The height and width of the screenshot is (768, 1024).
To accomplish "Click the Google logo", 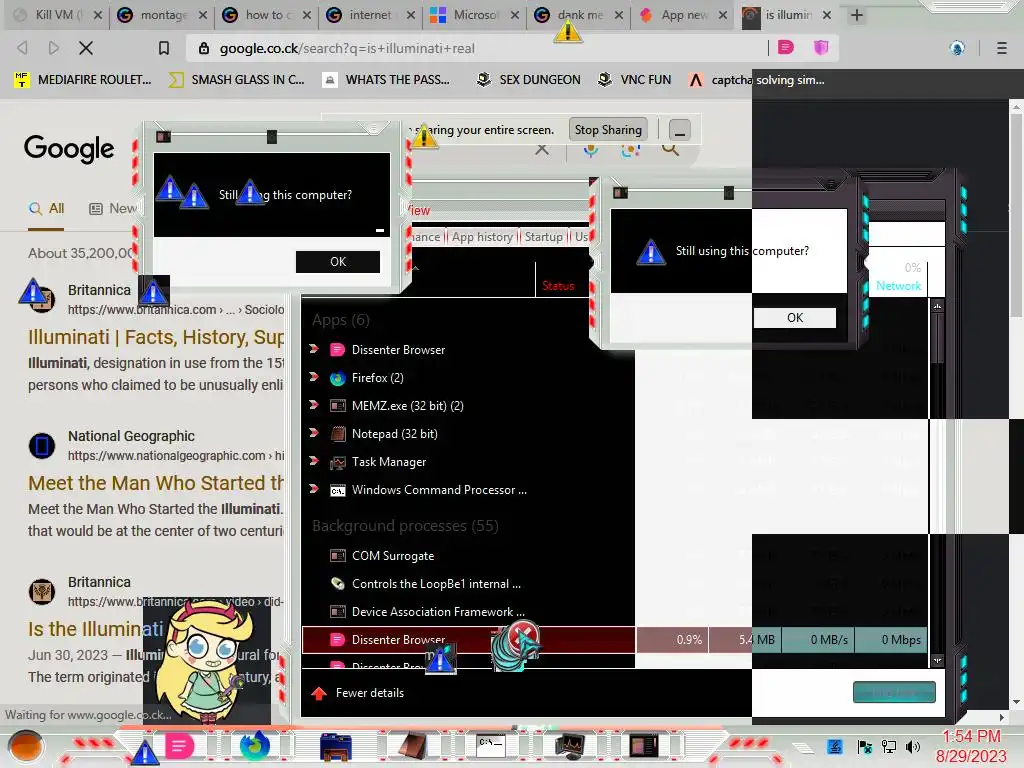I will coord(69,149).
